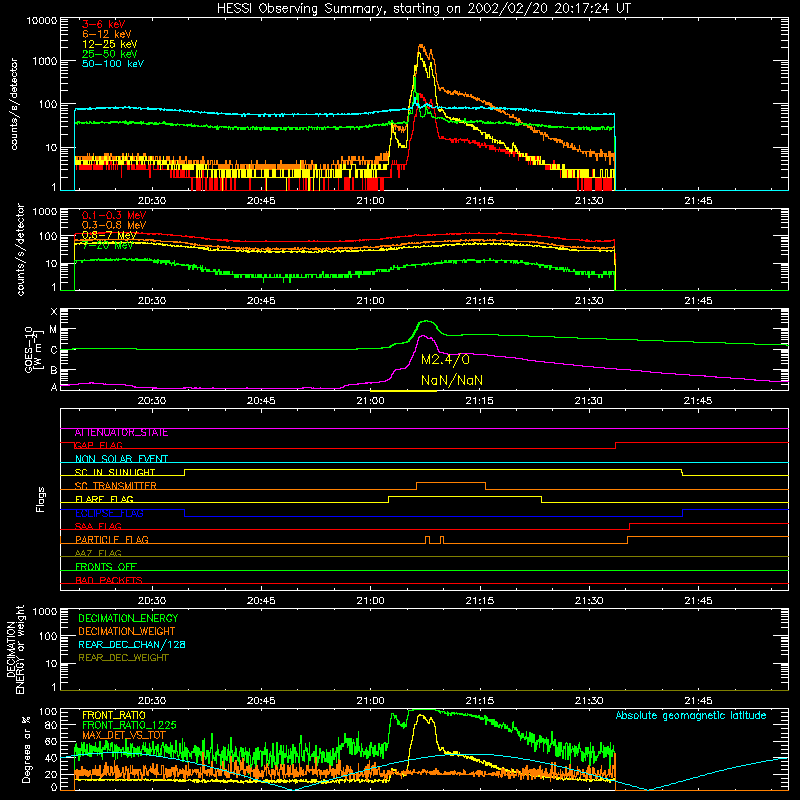The height and width of the screenshot is (800, 800).
Task: Select the DECIMATION_WEIGHT legend label
Action: coord(127,631)
